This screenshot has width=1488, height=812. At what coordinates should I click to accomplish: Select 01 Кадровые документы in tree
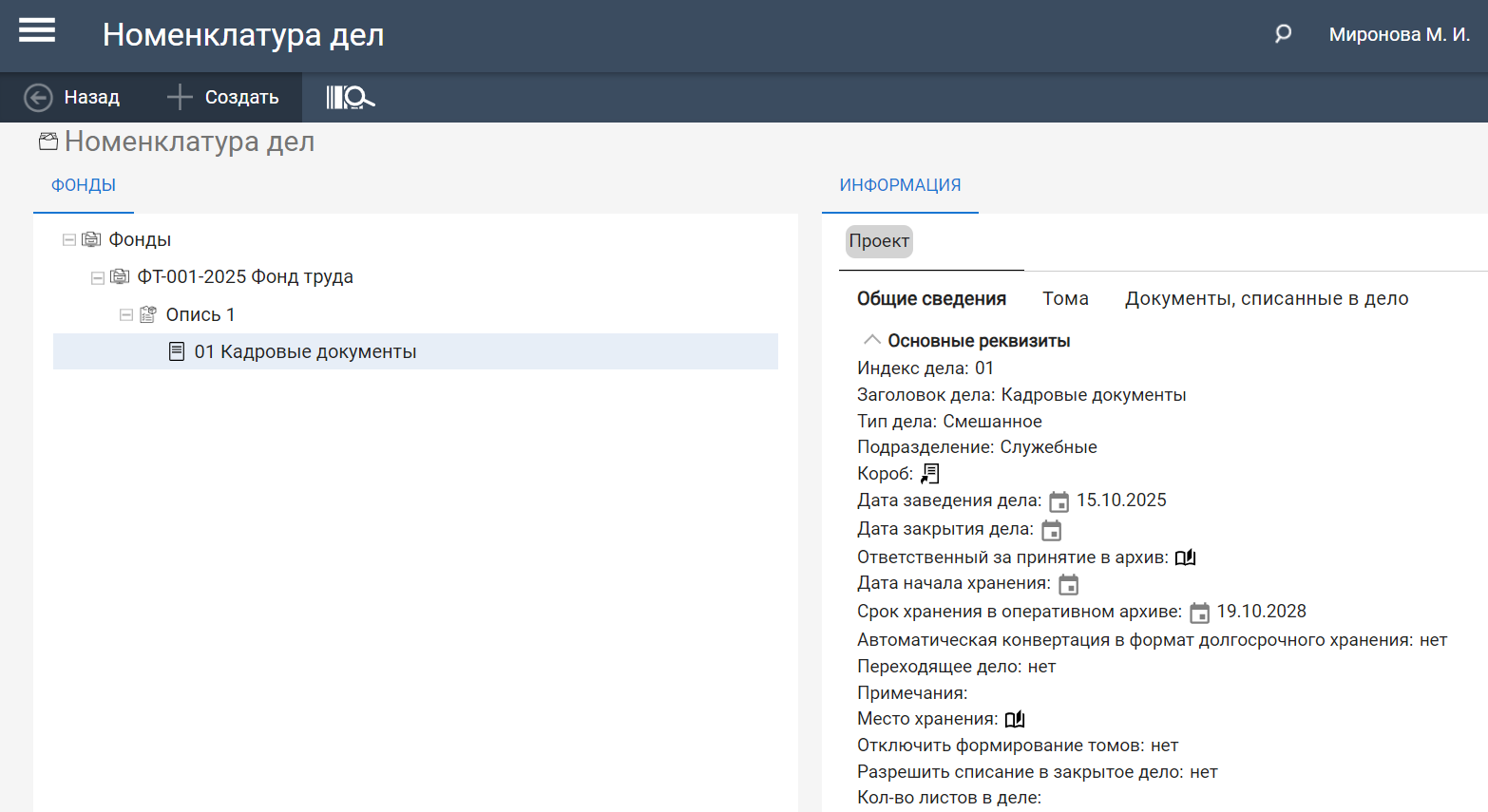pos(304,351)
